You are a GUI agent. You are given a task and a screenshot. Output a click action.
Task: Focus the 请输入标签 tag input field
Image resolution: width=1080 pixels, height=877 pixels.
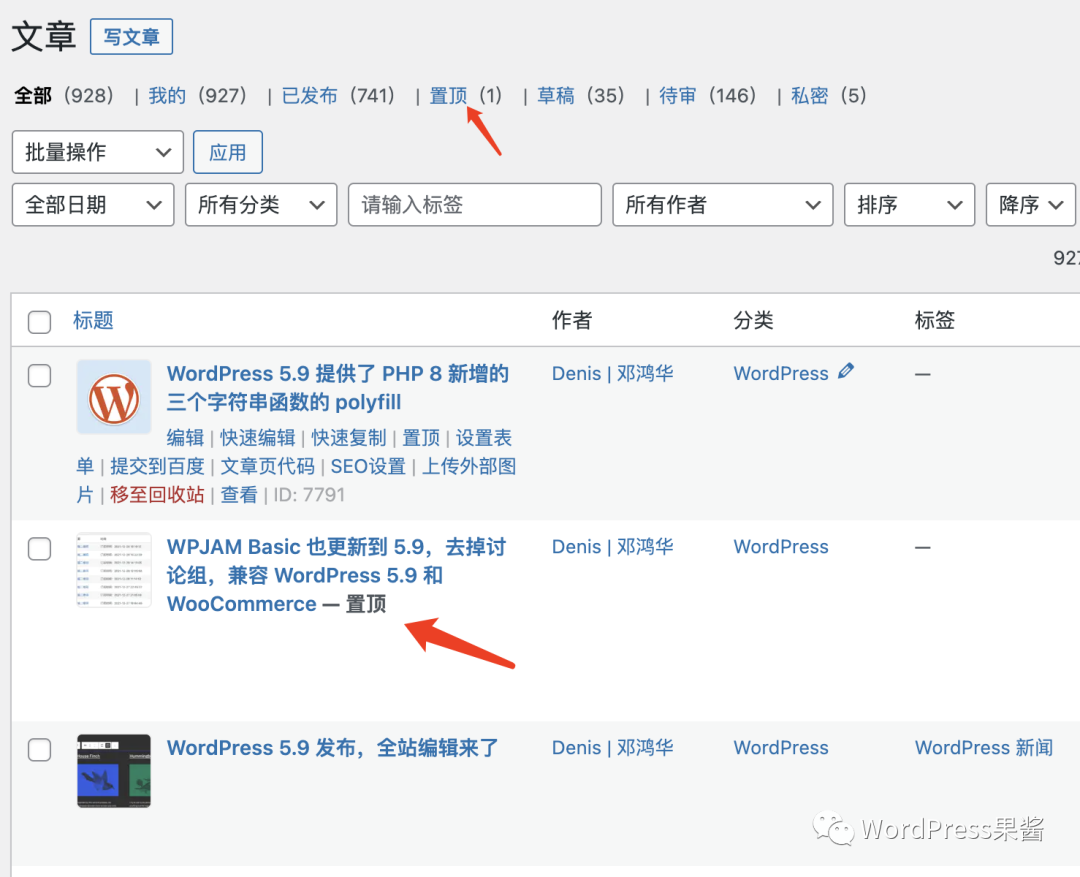(475, 205)
